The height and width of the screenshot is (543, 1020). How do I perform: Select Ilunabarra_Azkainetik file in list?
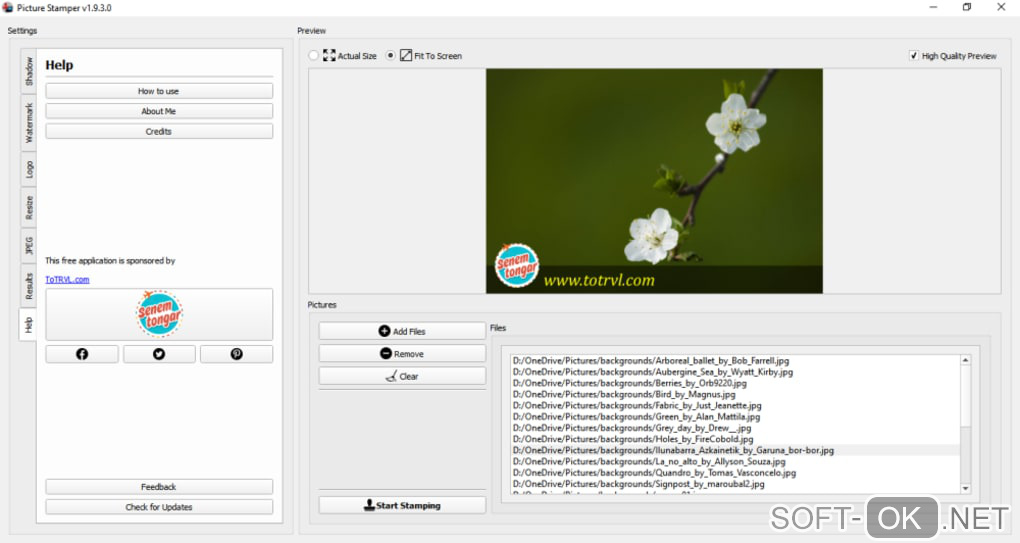[x=735, y=450]
